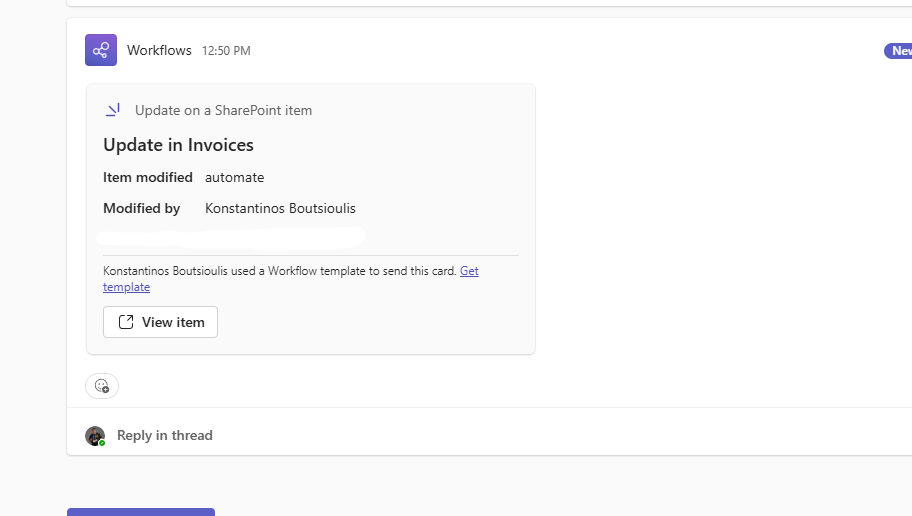Click the Update in Invoices card heading
912x516 pixels.
coord(178,145)
